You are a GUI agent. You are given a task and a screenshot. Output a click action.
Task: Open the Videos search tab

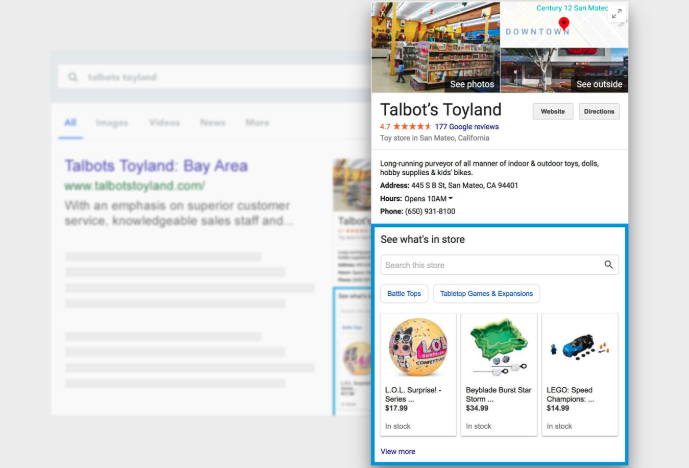tap(164, 123)
